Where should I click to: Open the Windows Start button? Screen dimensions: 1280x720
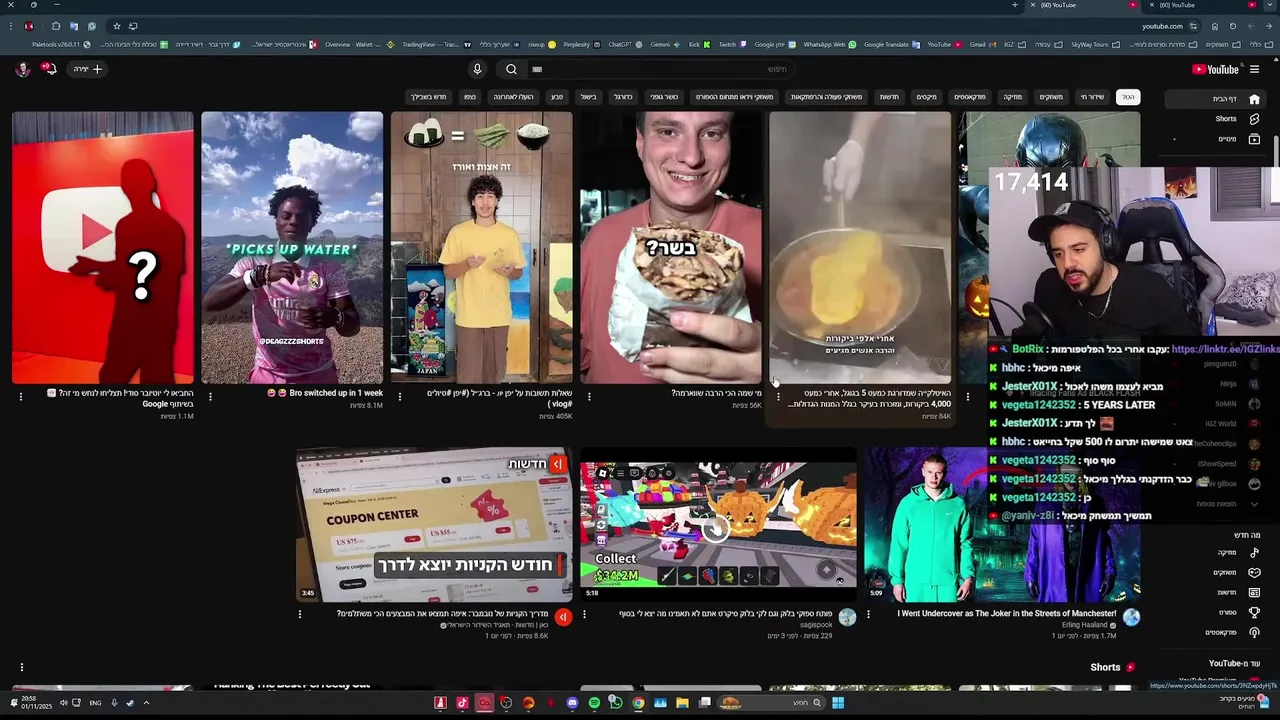click(x=838, y=703)
